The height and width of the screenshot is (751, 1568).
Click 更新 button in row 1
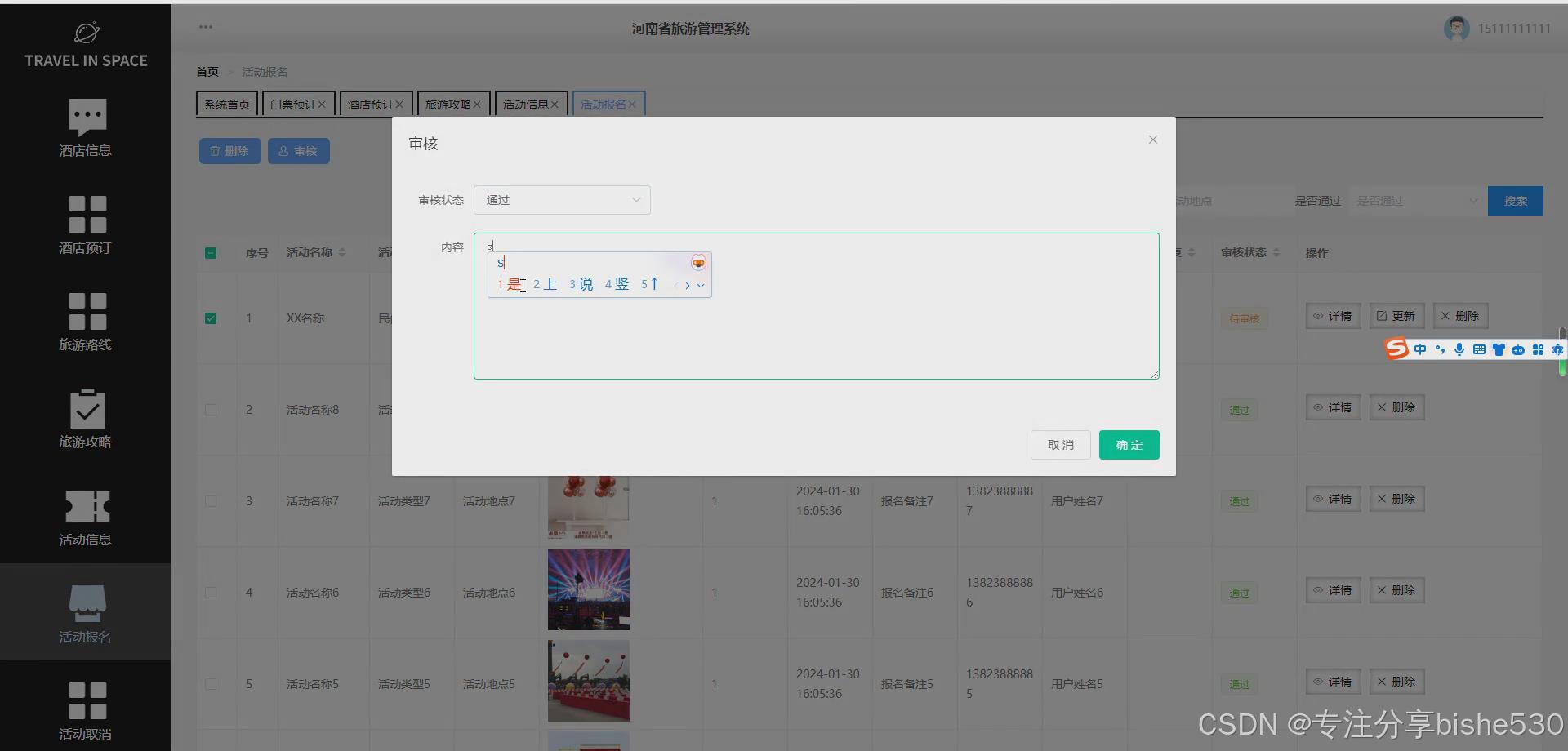pos(1396,316)
